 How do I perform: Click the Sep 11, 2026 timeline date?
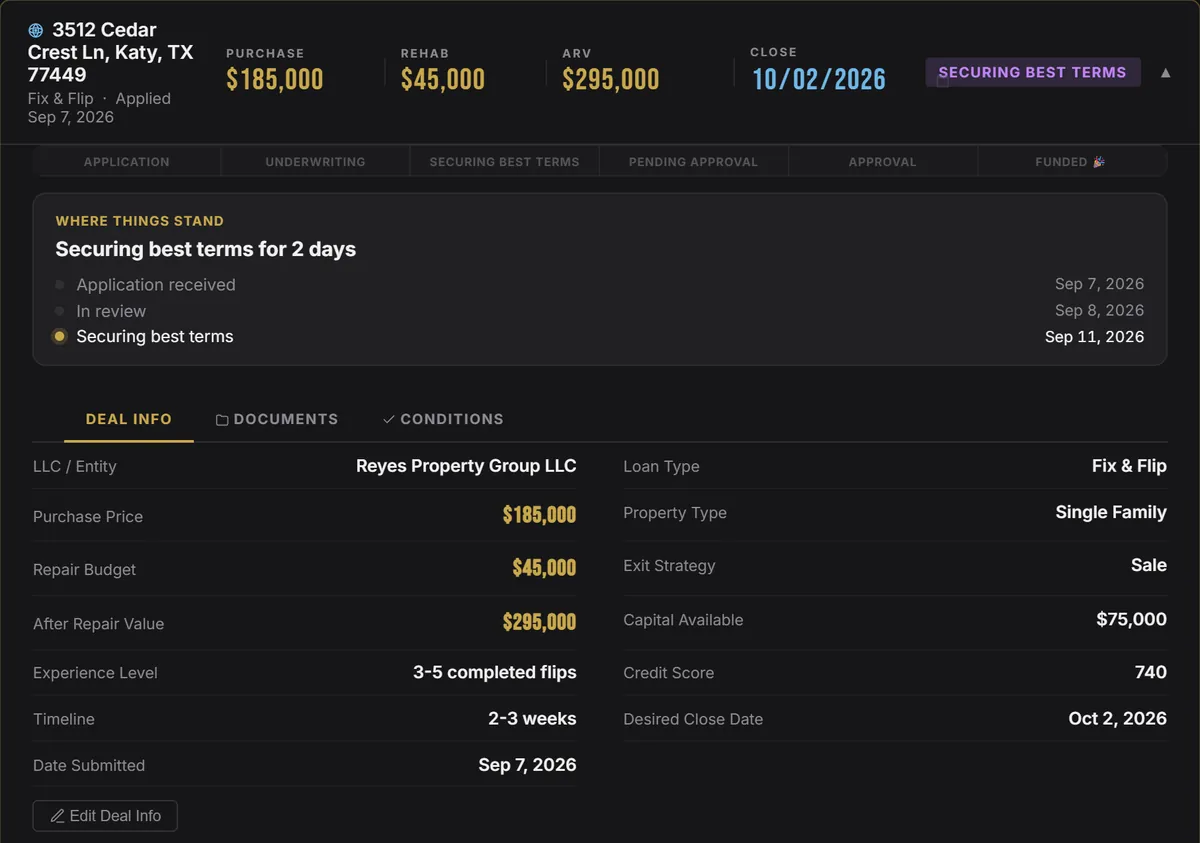tap(1094, 337)
